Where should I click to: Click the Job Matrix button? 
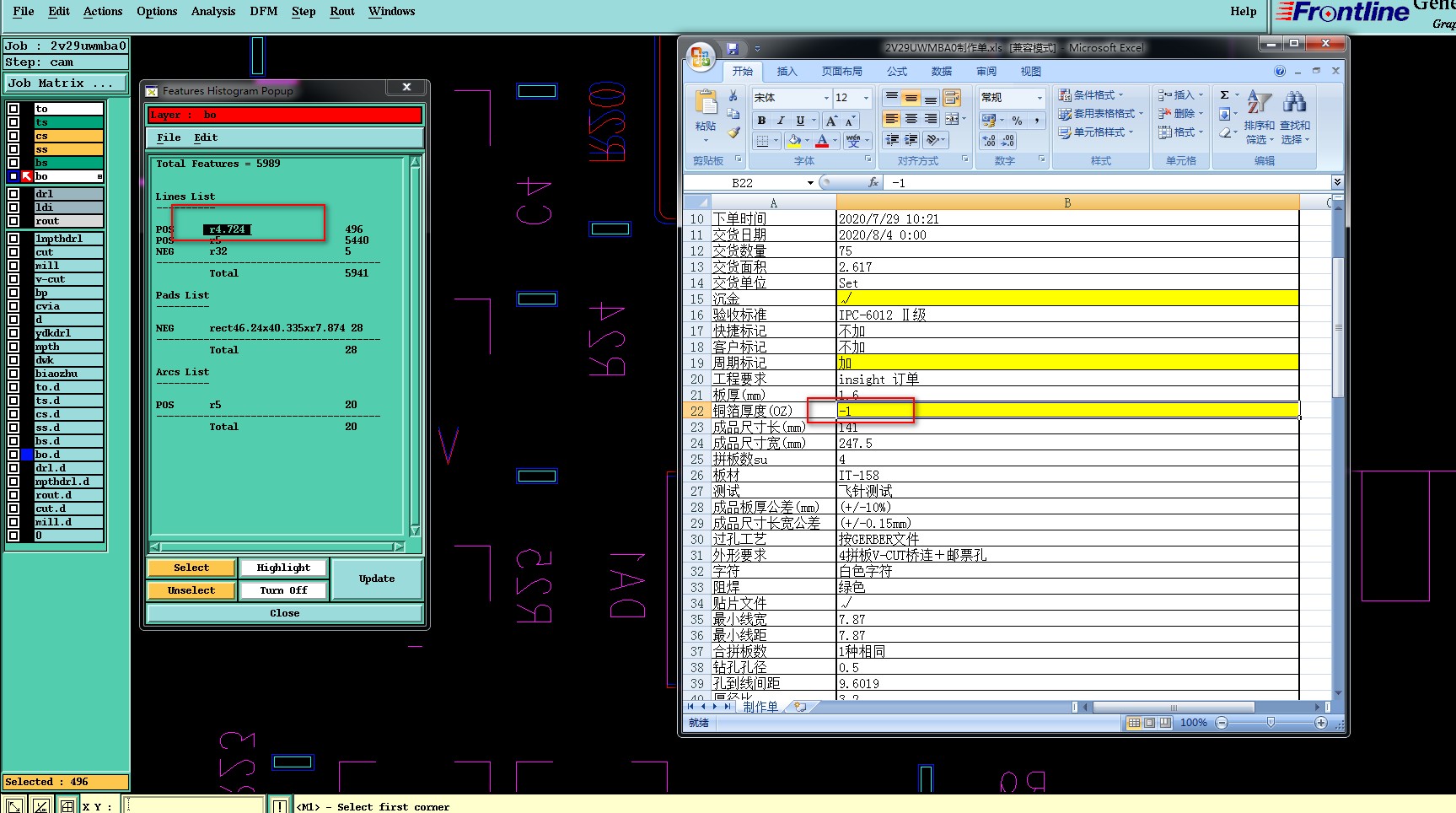click(65, 83)
